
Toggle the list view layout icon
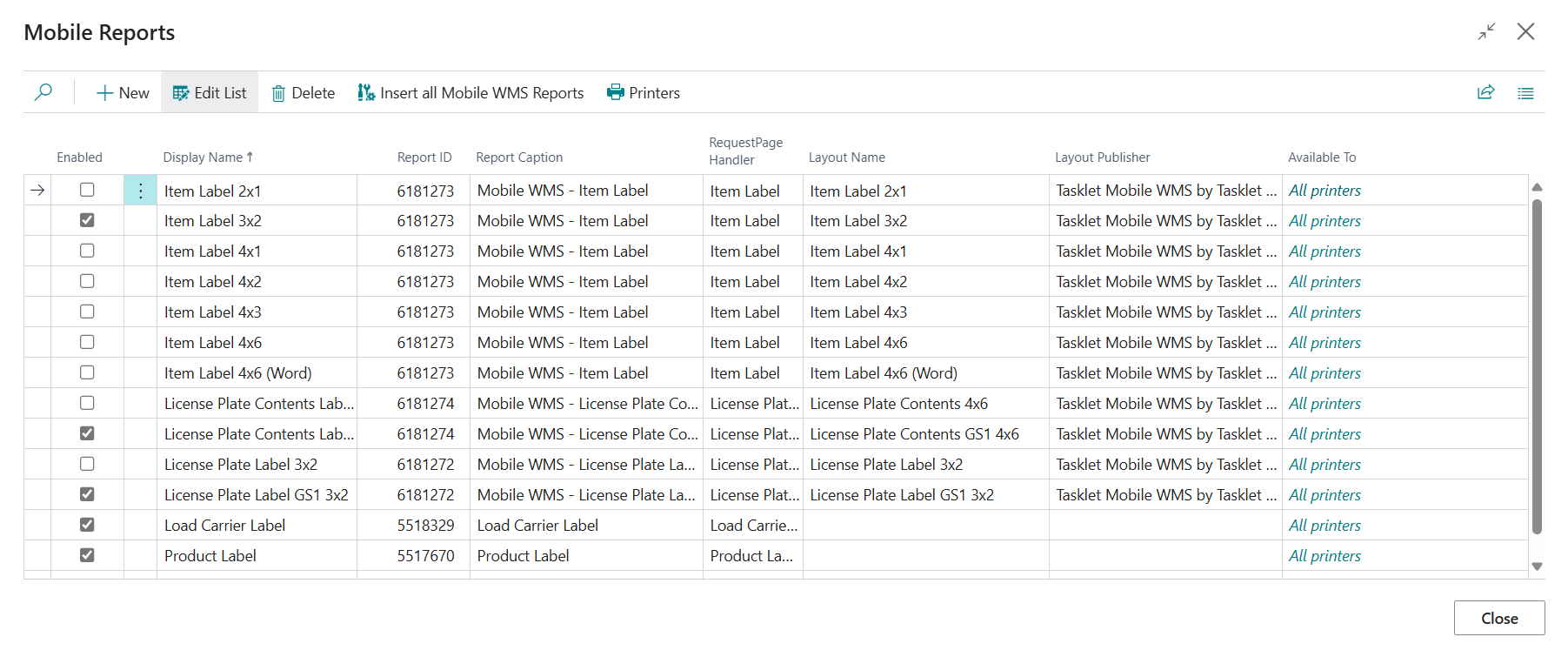coord(1525,93)
